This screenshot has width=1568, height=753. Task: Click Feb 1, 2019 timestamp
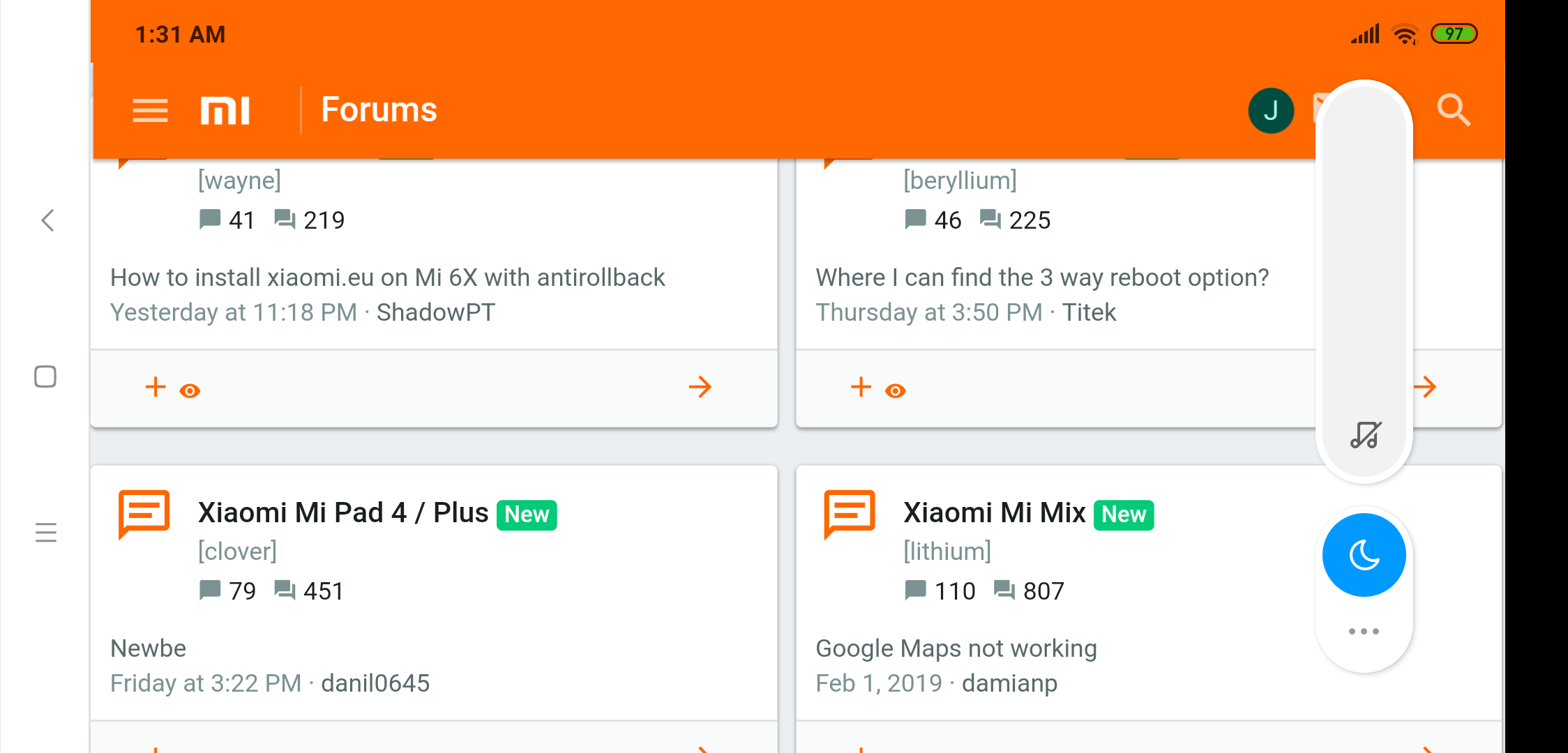[x=879, y=683]
